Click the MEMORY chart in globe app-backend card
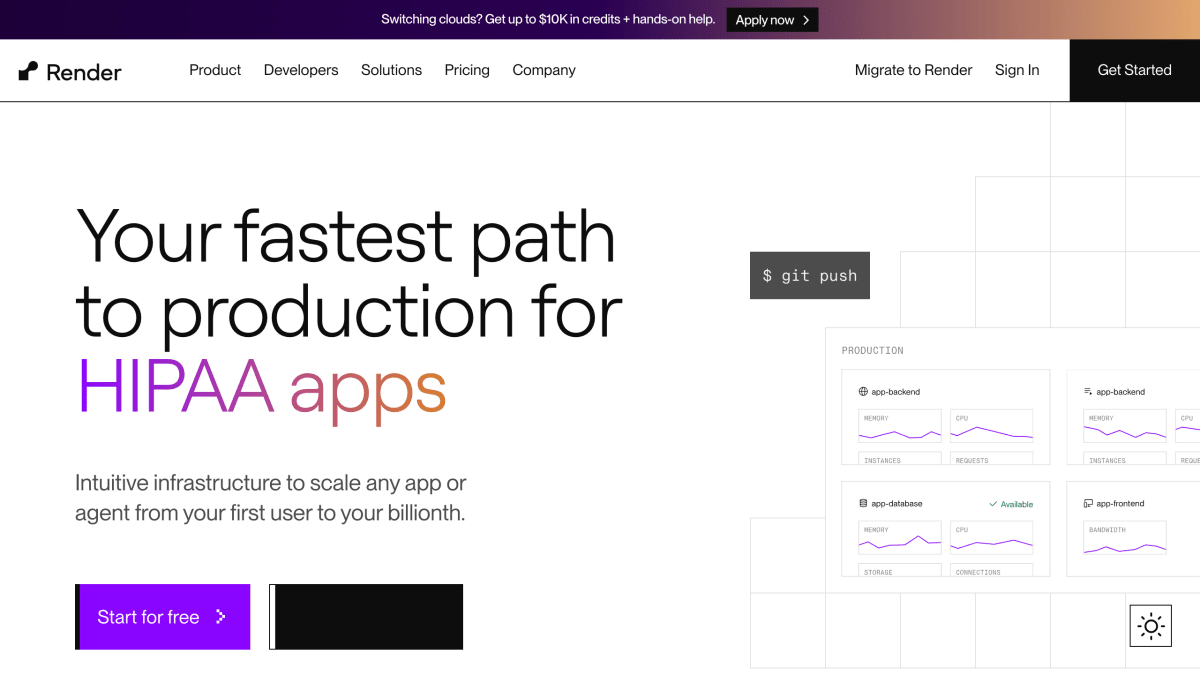This screenshot has height=675, width=1200. point(900,426)
